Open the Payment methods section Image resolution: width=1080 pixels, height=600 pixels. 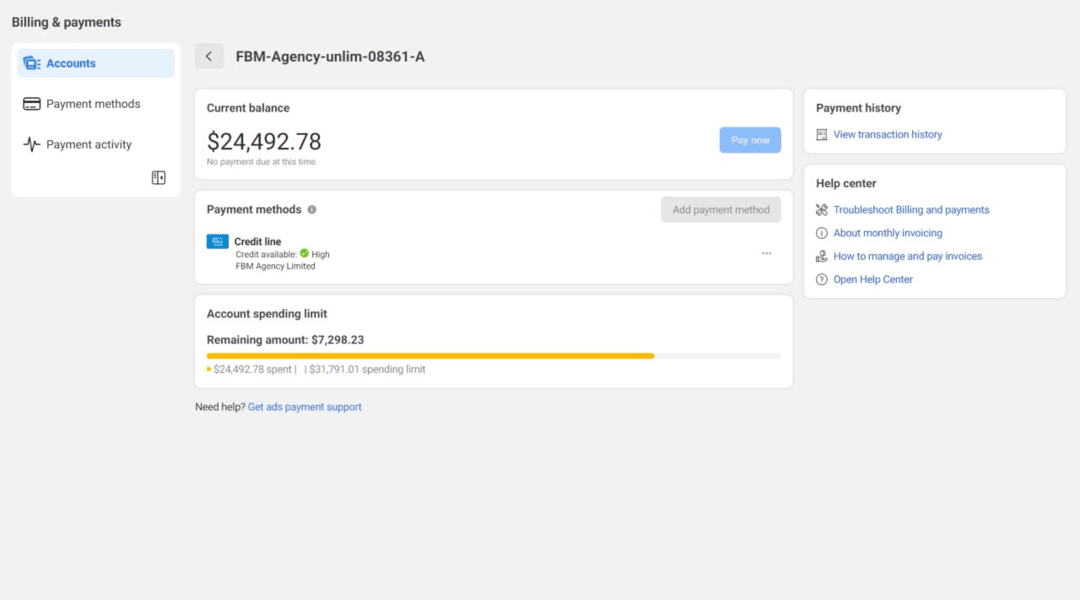[x=93, y=104]
